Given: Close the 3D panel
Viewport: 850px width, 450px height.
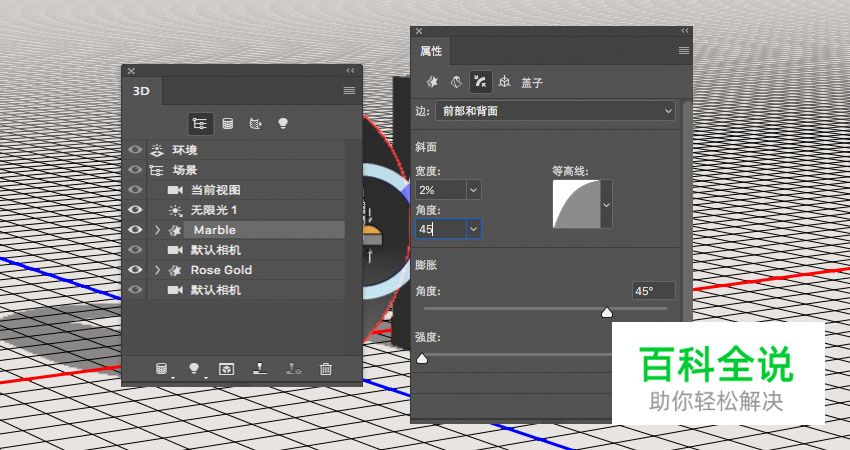Looking at the screenshot, I should [x=131, y=70].
